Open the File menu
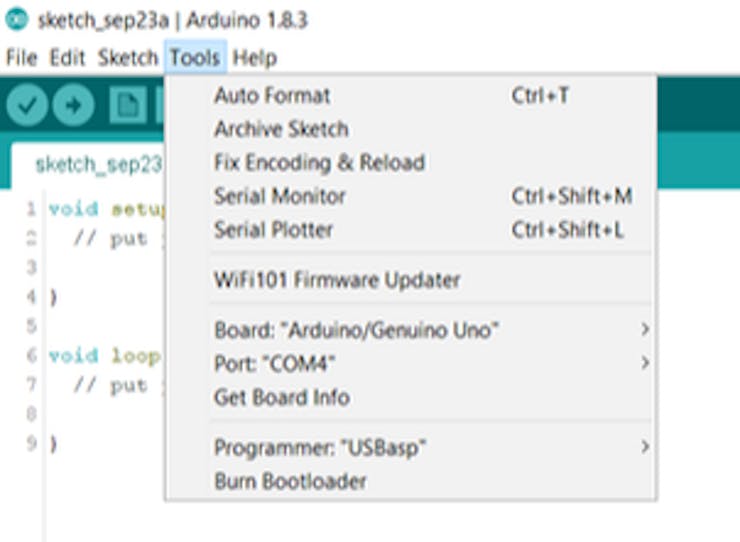Viewport: 740px width, 542px height. pyautogui.click(x=21, y=58)
